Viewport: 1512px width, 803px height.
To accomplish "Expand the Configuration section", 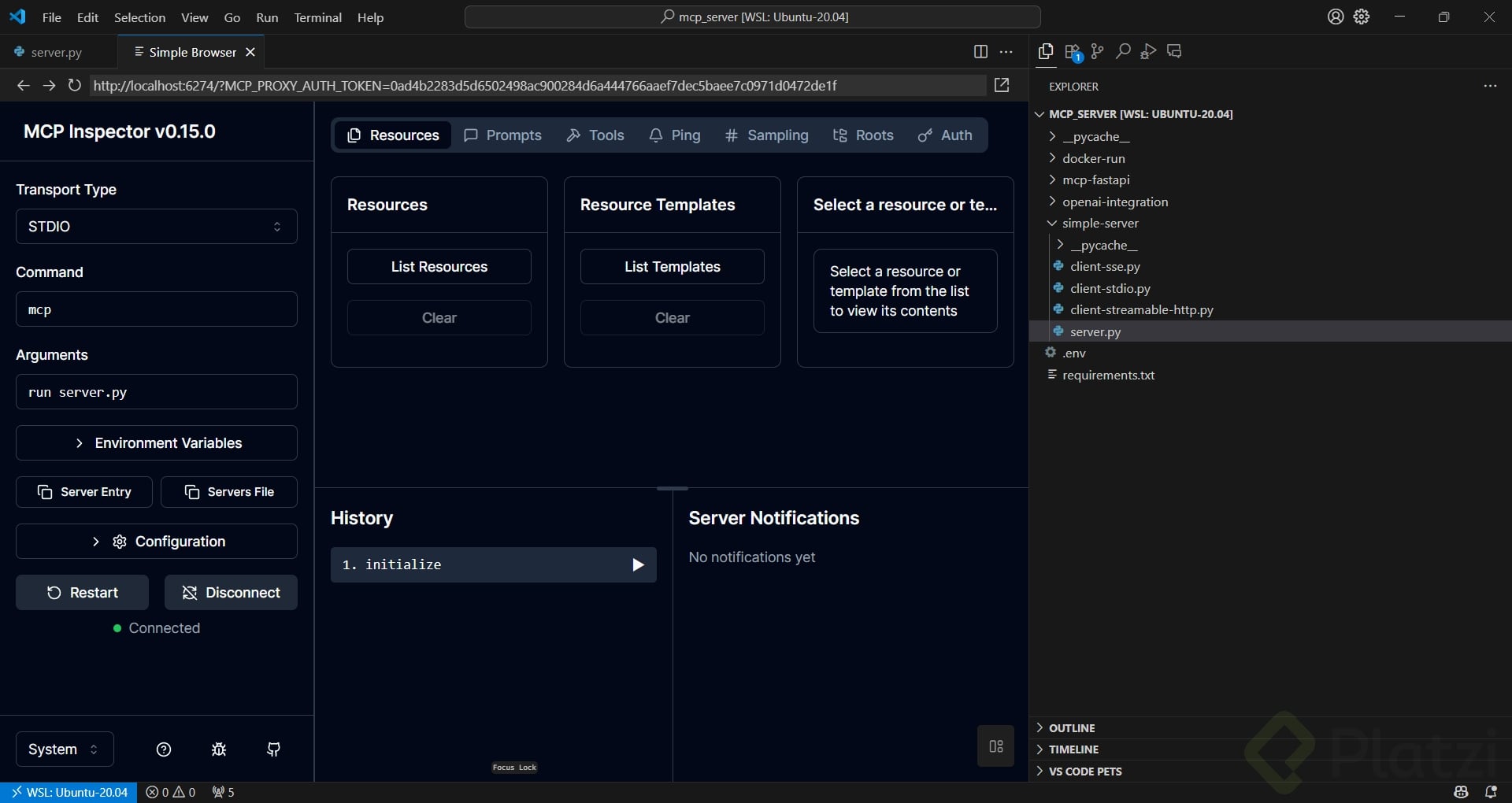I will click(156, 542).
